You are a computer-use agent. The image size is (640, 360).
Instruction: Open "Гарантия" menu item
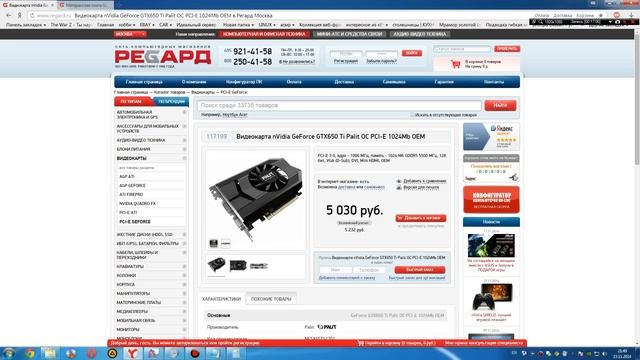(444, 82)
